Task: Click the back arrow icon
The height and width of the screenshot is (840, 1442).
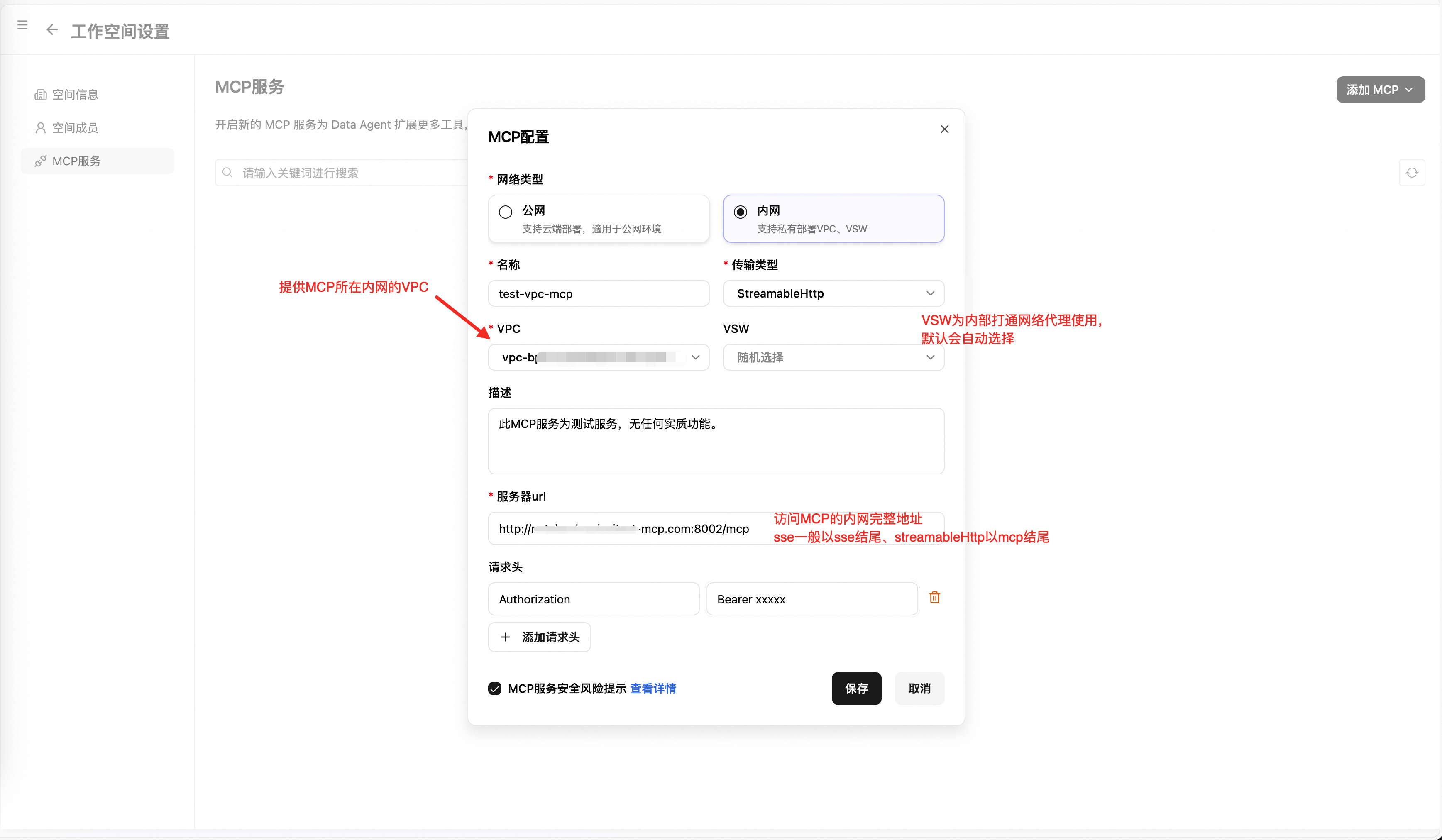Action: tap(52, 30)
